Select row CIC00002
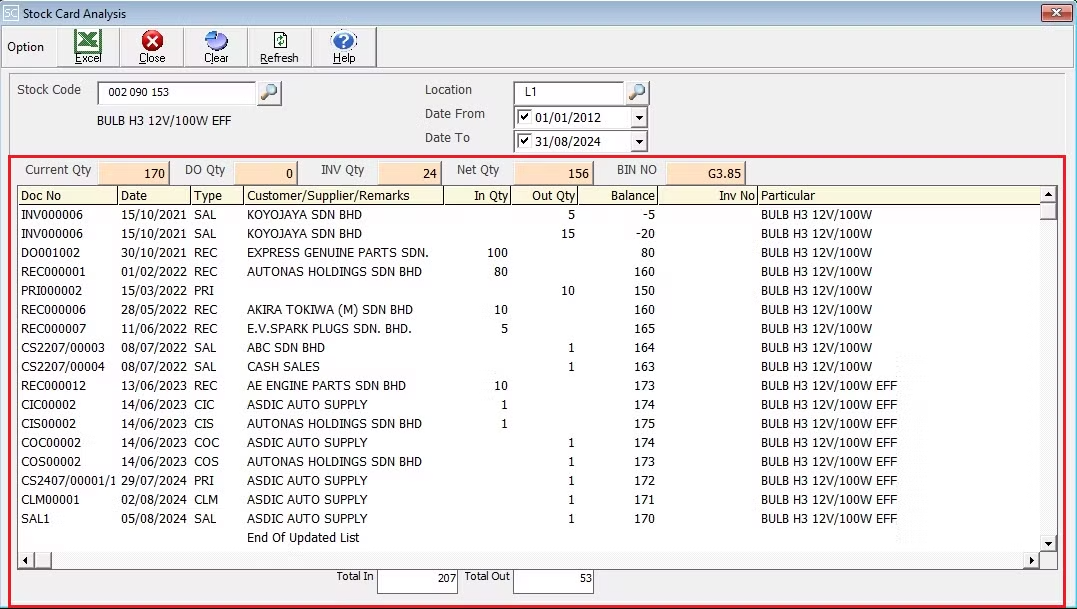This screenshot has height=609, width=1077. (530, 405)
